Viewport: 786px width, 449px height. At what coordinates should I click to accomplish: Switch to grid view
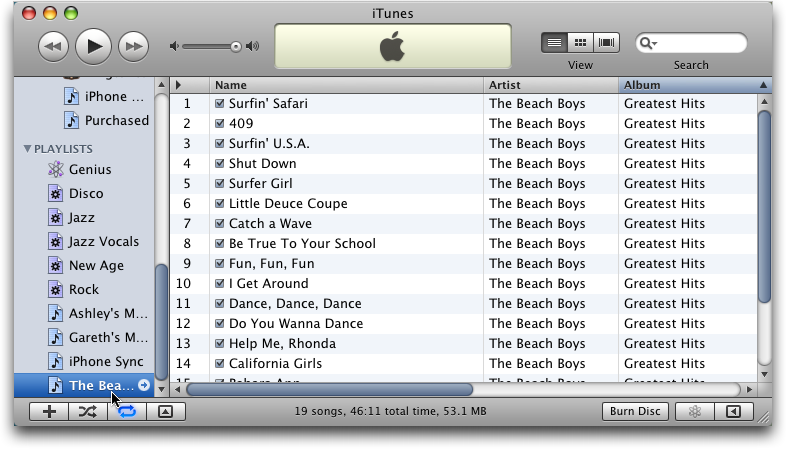pos(580,43)
